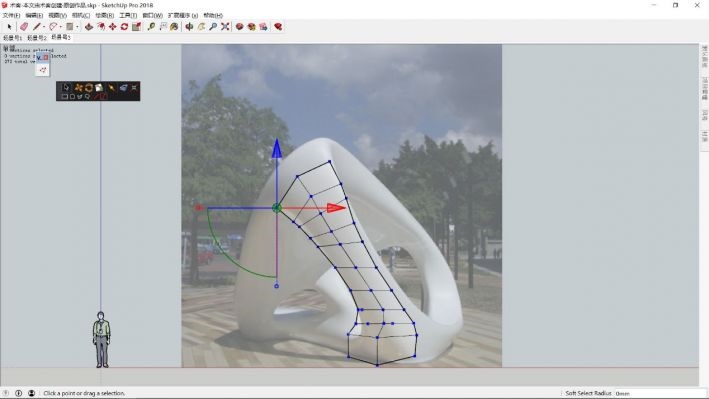Activate the Orbit camera tool
Image resolution: width=709 pixels, height=399 pixels.
tap(189, 27)
